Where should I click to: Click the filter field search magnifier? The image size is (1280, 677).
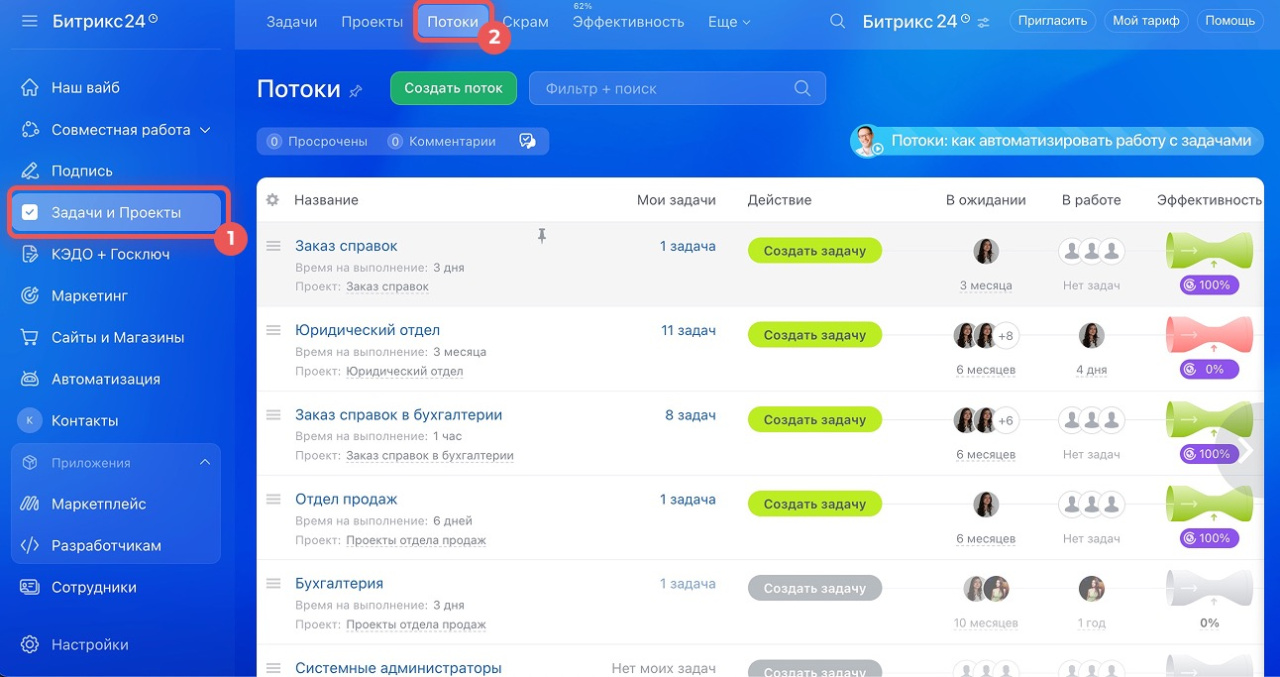802,88
